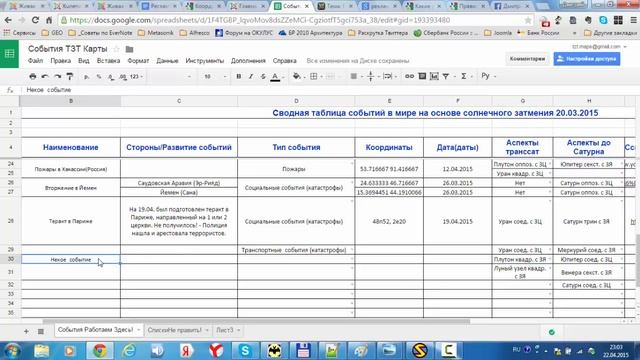Image resolution: width=640 pixels, height=360 pixels.
Task: Format as currency in toolbar
Action: click(x=86, y=77)
